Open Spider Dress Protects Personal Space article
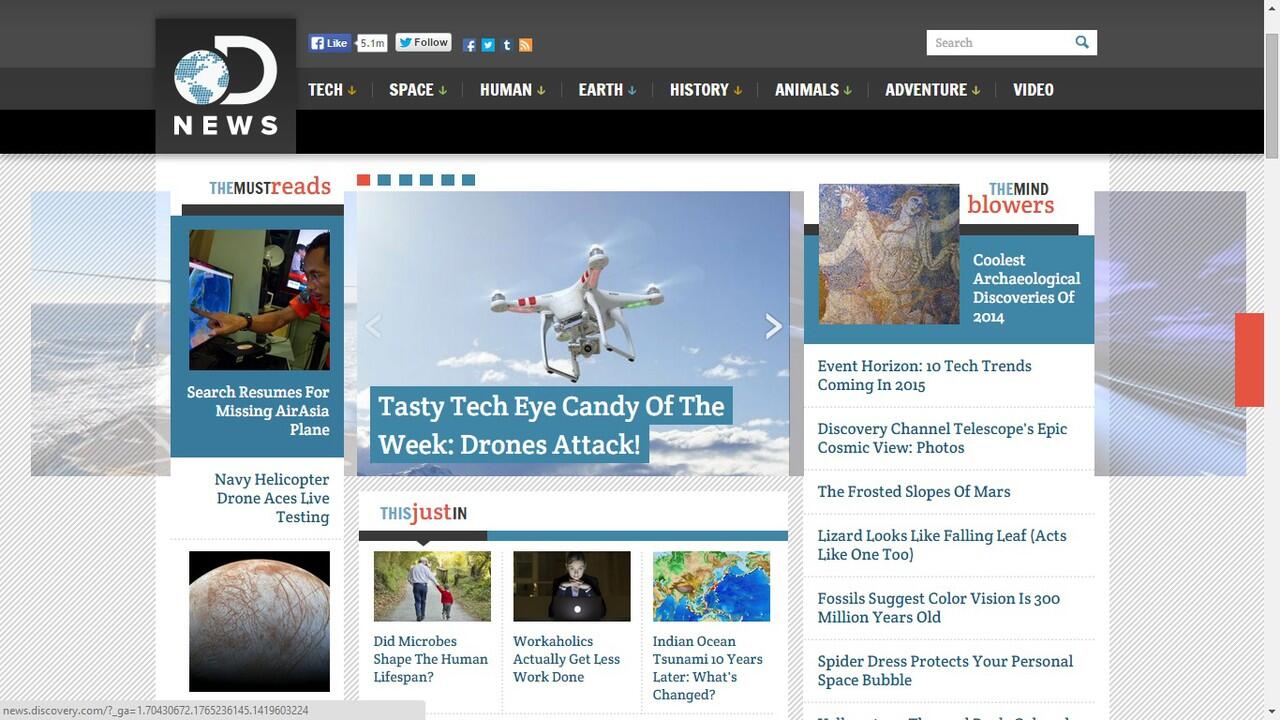1280x720 pixels. pyautogui.click(x=945, y=671)
